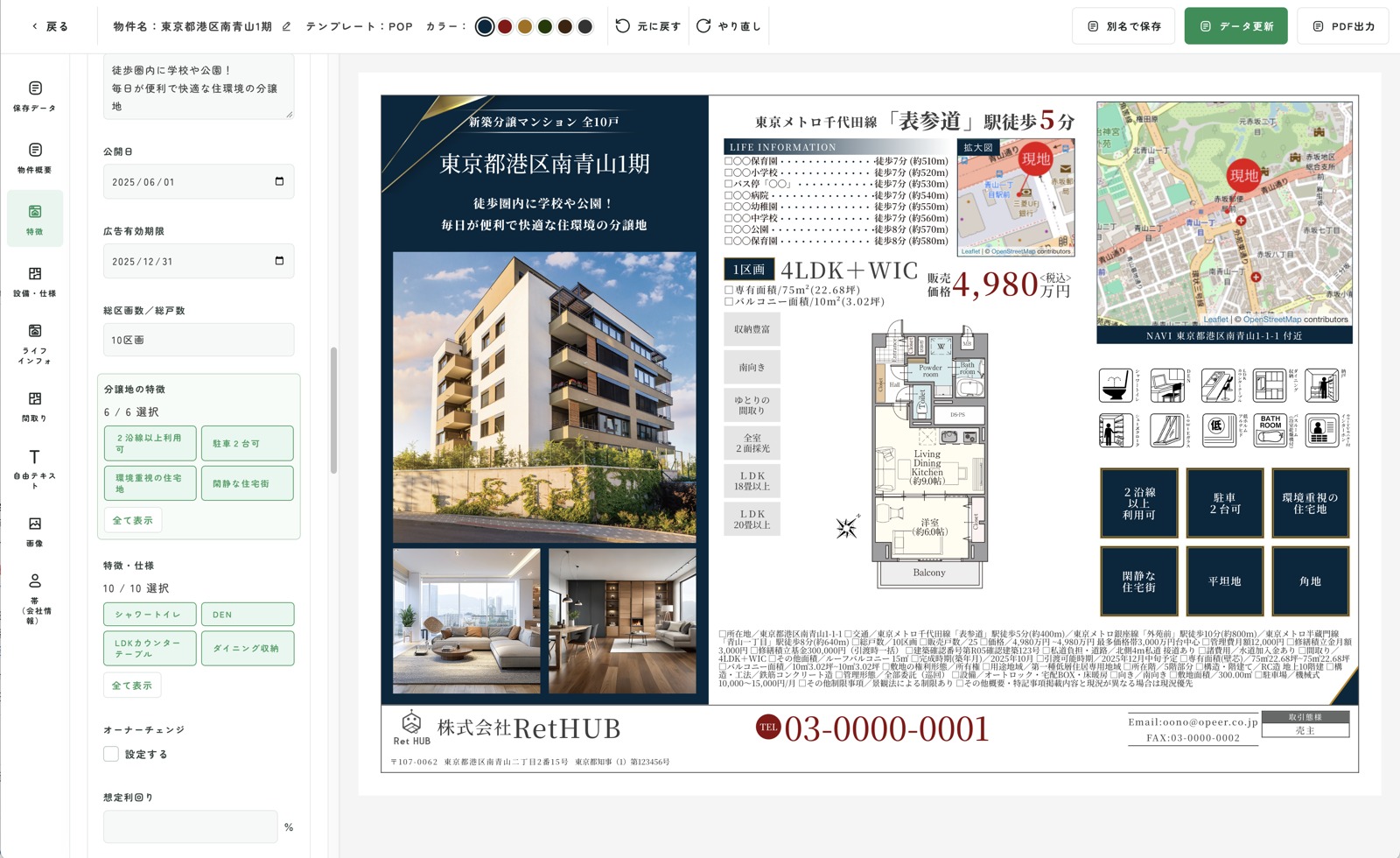Select the gold color swatch
The width and height of the screenshot is (1400, 858).
tap(525, 26)
